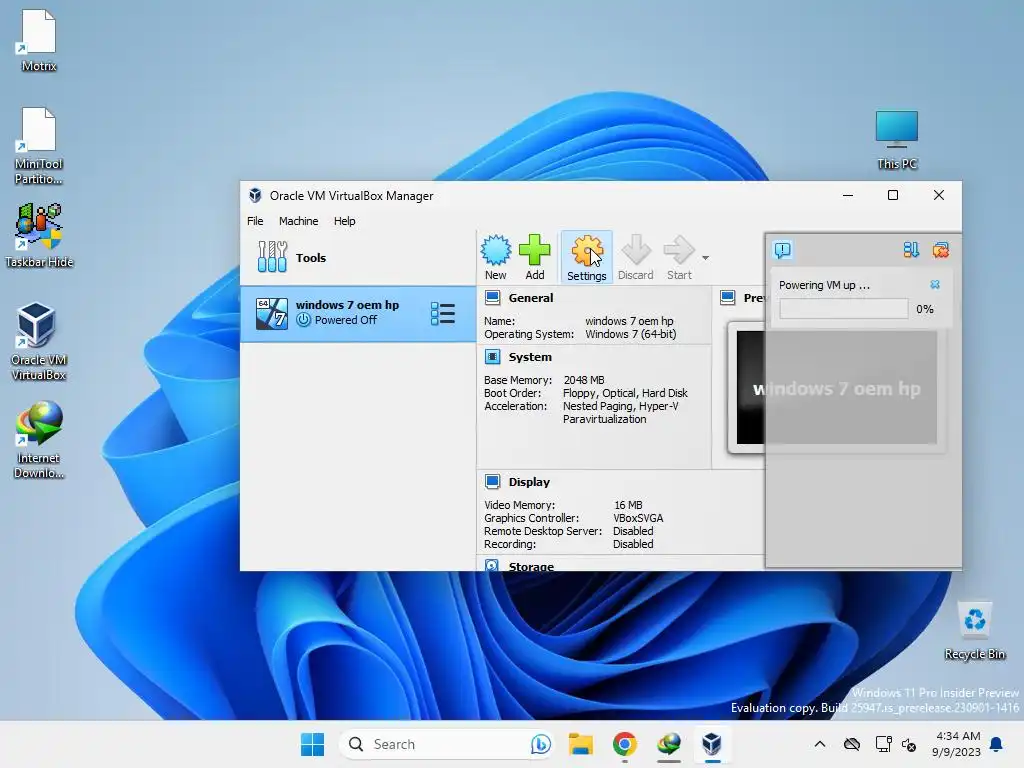Open File Explorer from taskbar

580,744
